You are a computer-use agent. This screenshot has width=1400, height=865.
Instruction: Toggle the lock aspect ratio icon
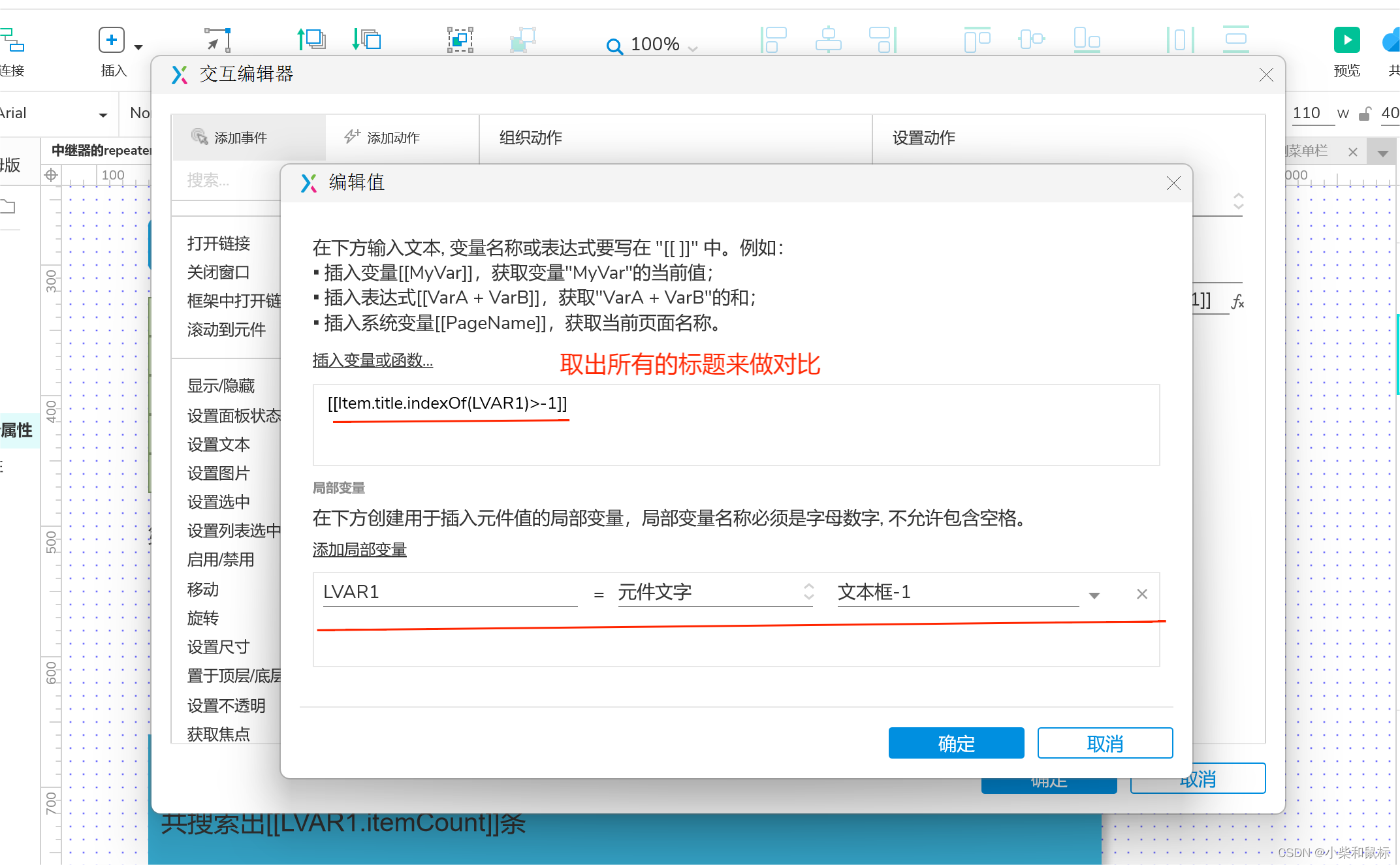pyautogui.click(x=1365, y=114)
